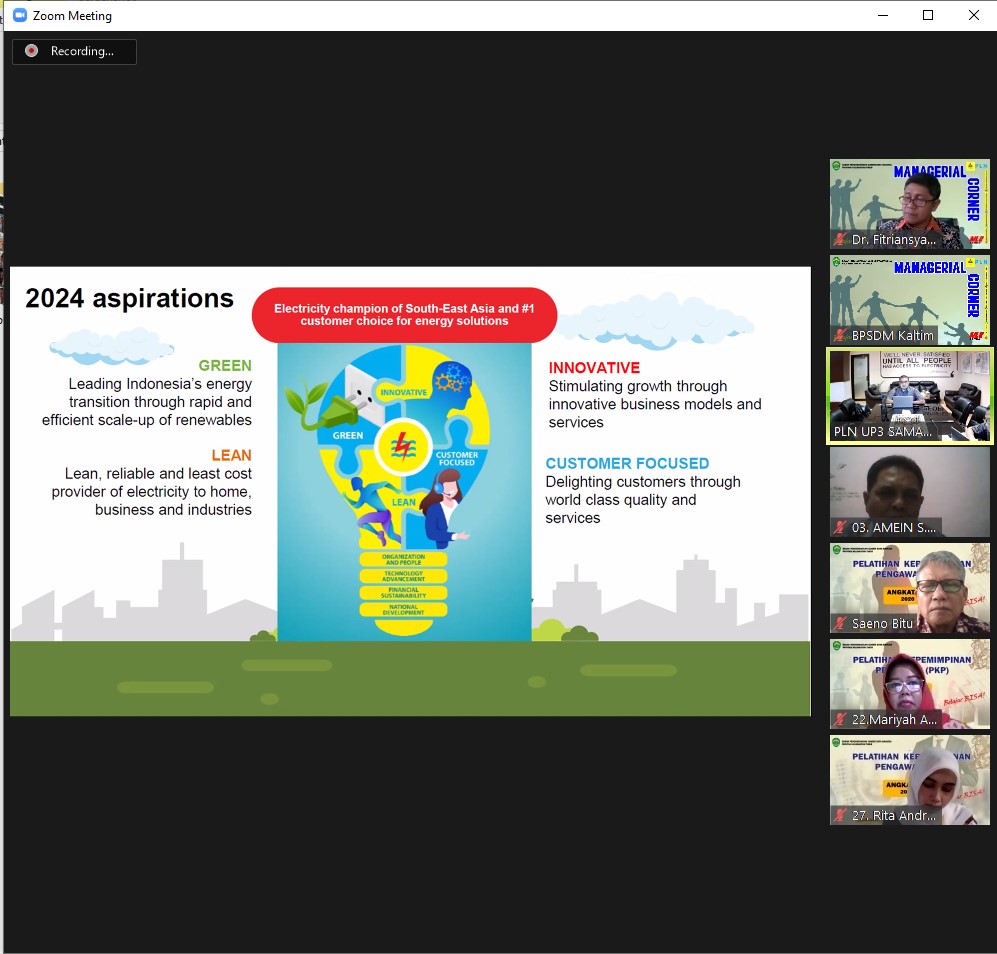The width and height of the screenshot is (997, 954).
Task: Click the INNOVATIVE heading on the slide
Action: coord(594,368)
